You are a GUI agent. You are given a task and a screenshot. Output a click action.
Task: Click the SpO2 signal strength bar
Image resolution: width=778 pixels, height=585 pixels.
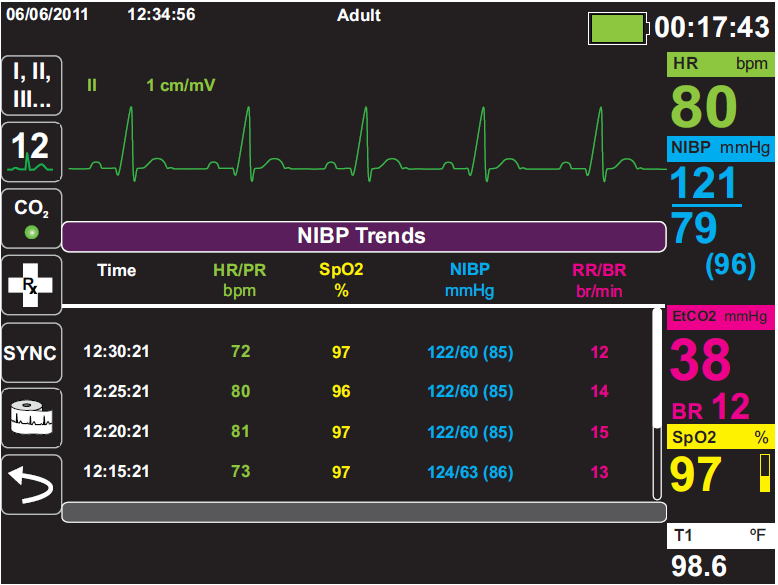(x=765, y=473)
